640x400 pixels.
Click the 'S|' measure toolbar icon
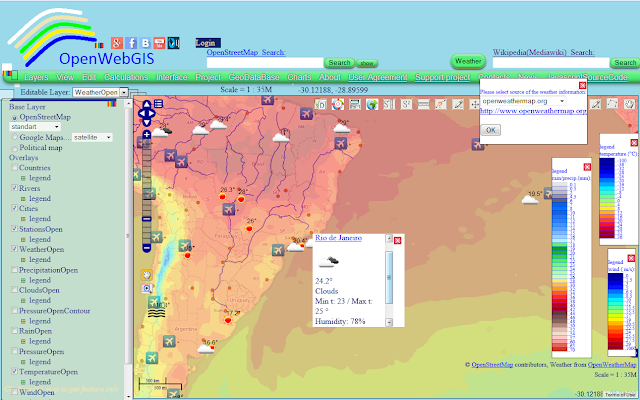[389, 104]
